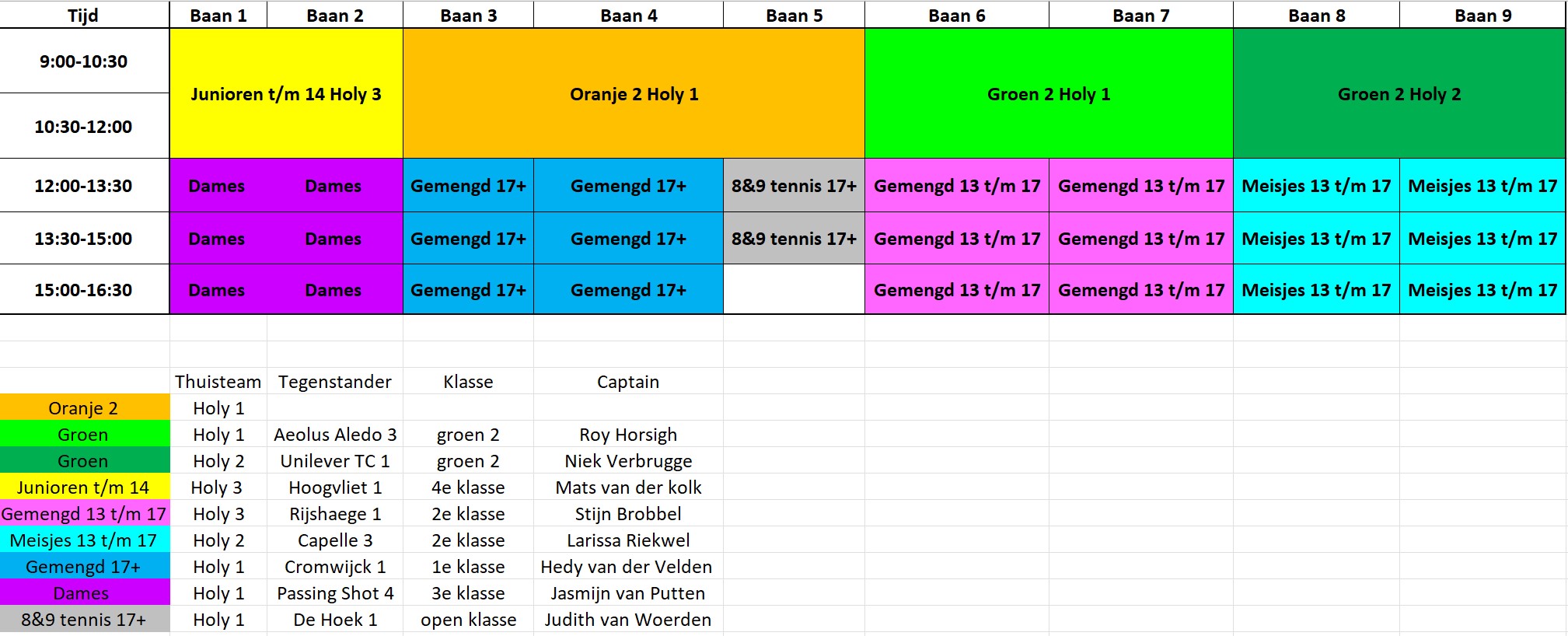Select the yellow Junioren t/m 14 legend cell
1568x636 pixels.
(x=84, y=487)
